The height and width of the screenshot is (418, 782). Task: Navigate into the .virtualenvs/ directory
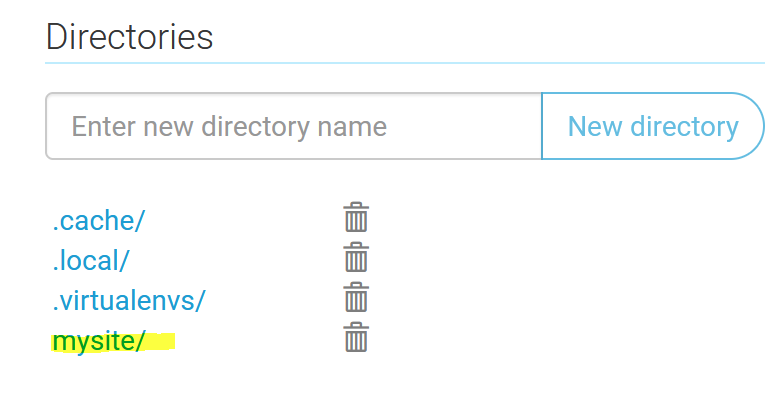pos(129,300)
